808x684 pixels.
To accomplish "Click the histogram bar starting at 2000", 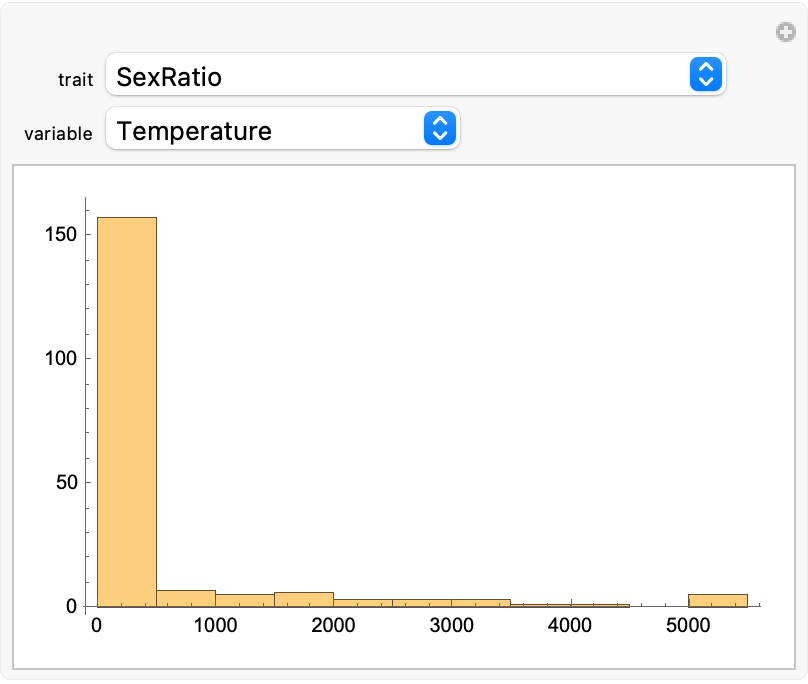I will coord(363,602).
